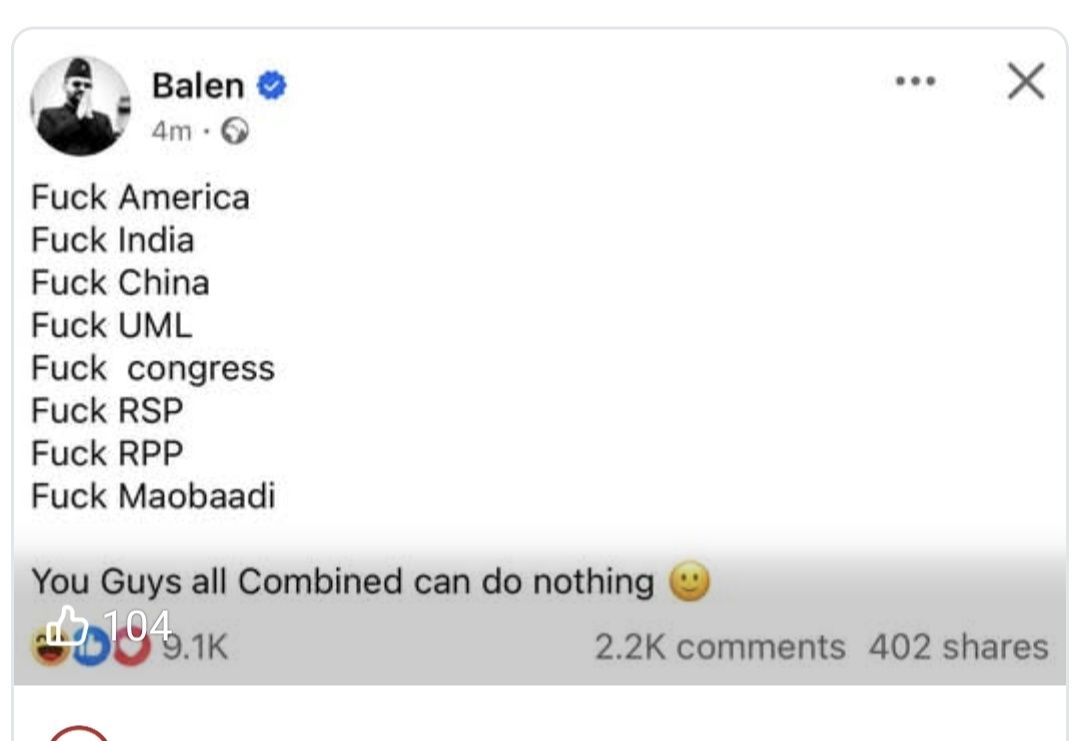Click the partial red circle avatar below
The image size is (1080, 741).
(x=78, y=734)
